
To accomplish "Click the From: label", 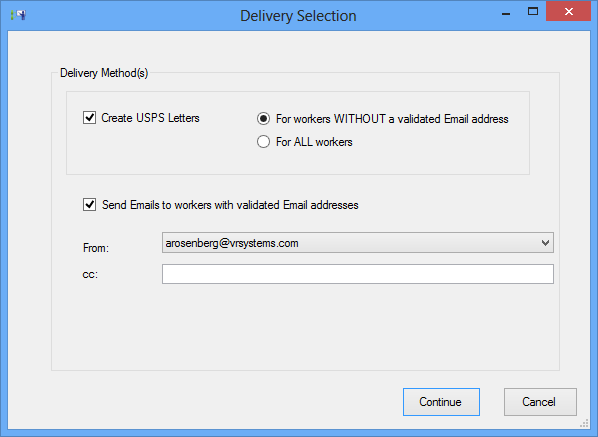I will pos(96,248).
